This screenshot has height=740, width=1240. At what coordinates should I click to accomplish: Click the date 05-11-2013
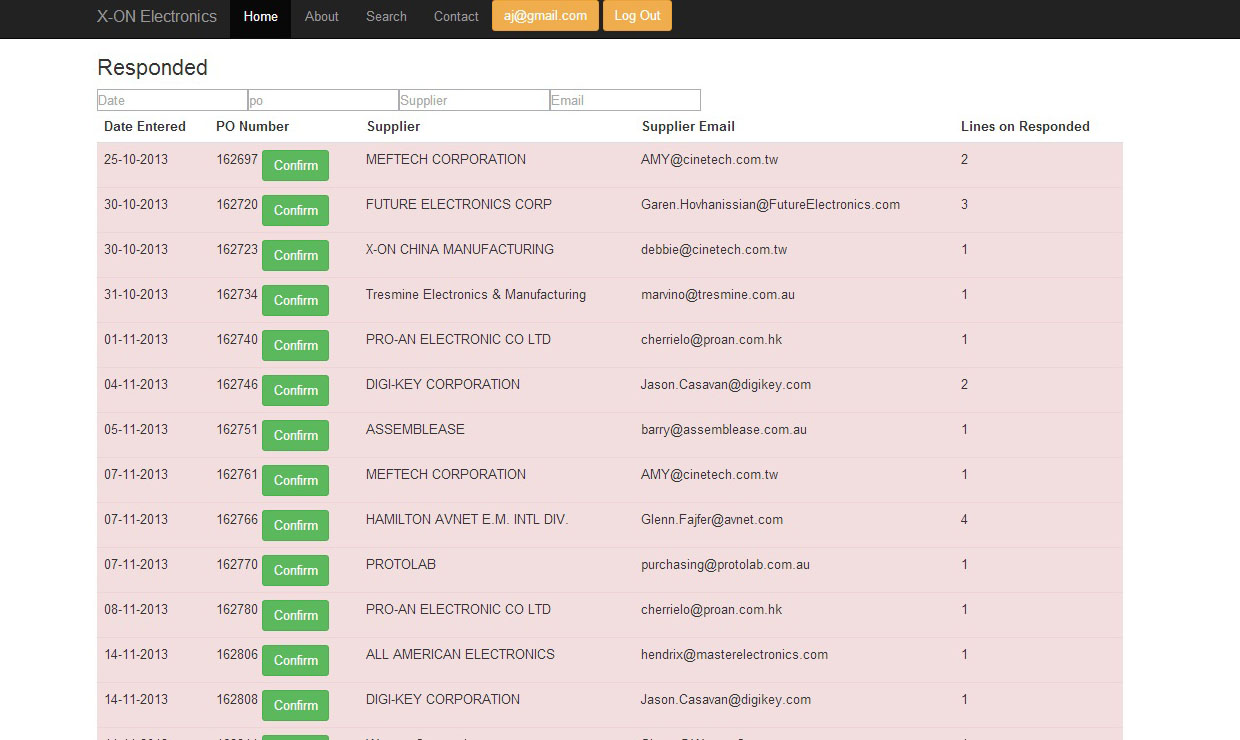coord(136,429)
